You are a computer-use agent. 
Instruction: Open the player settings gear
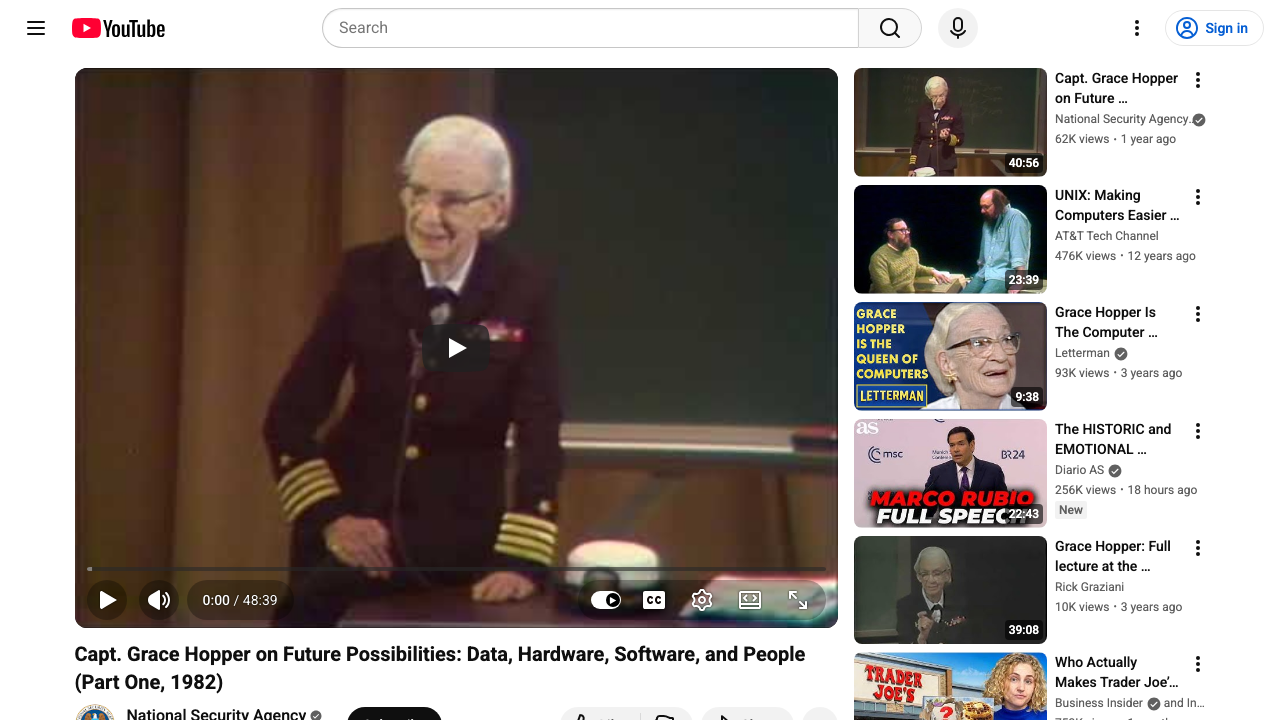(702, 600)
